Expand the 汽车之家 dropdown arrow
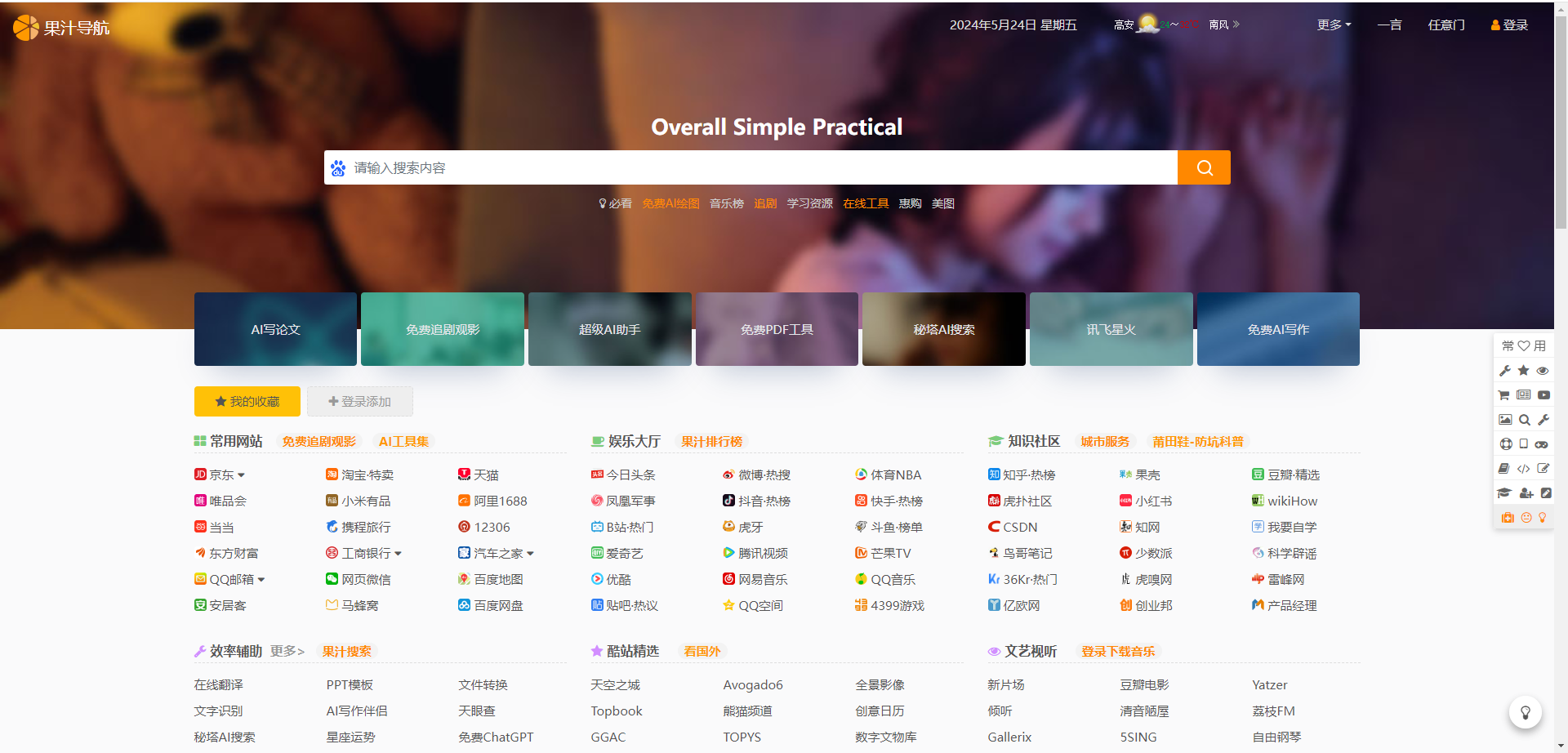The height and width of the screenshot is (753, 1568). [x=530, y=554]
